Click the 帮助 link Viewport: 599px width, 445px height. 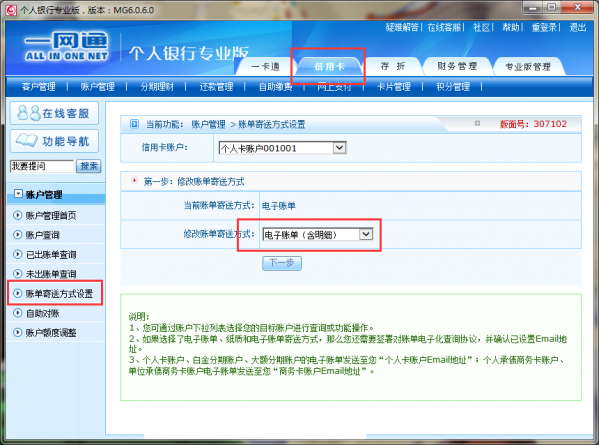[511, 28]
